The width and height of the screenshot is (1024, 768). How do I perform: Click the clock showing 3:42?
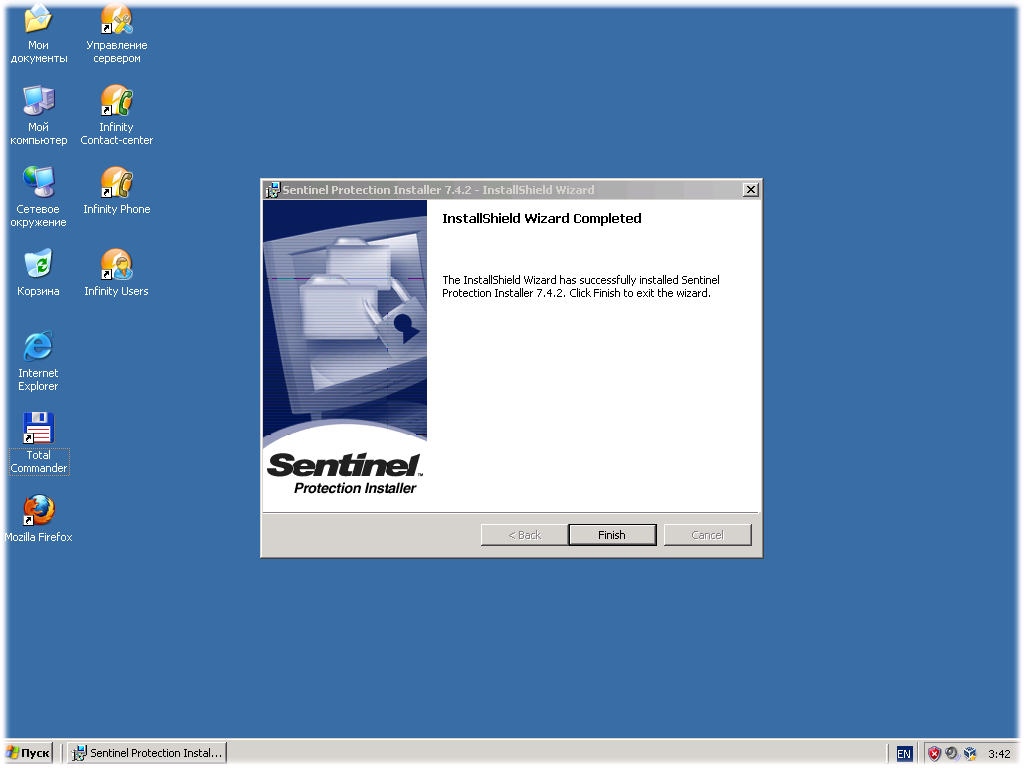pyautogui.click(x=999, y=754)
